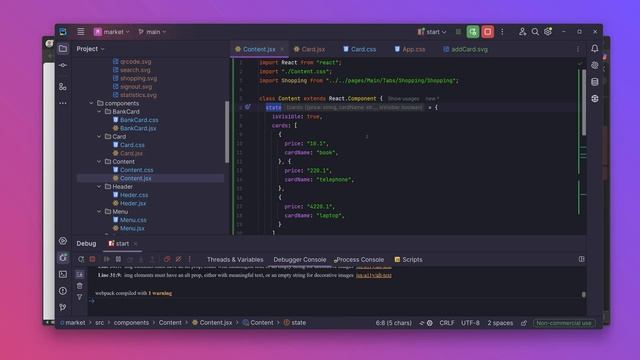Open Threads & Variables tab
The height and width of the screenshot is (360, 640).
235,260
